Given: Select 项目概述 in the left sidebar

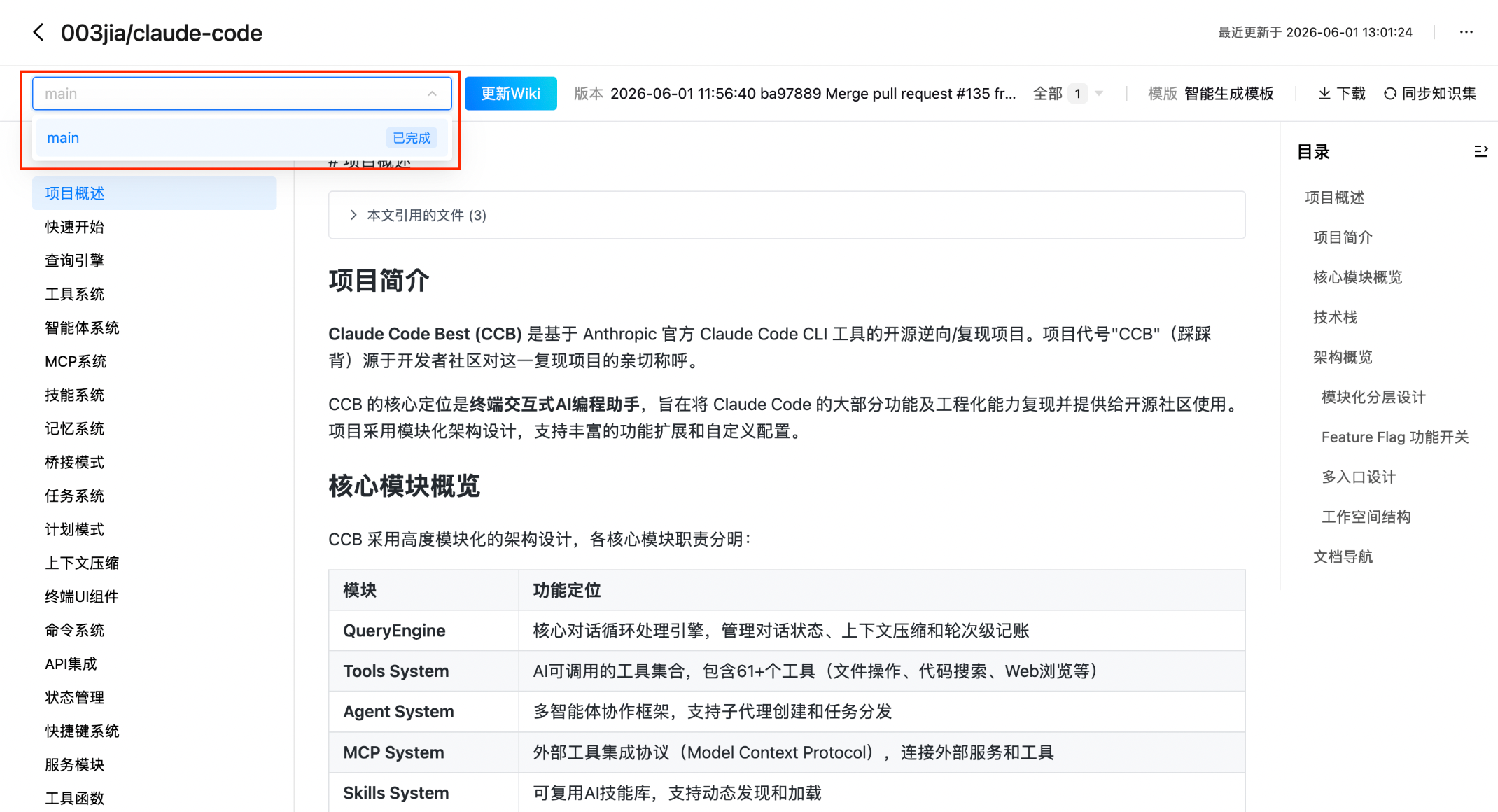Looking at the screenshot, I should coord(154,193).
